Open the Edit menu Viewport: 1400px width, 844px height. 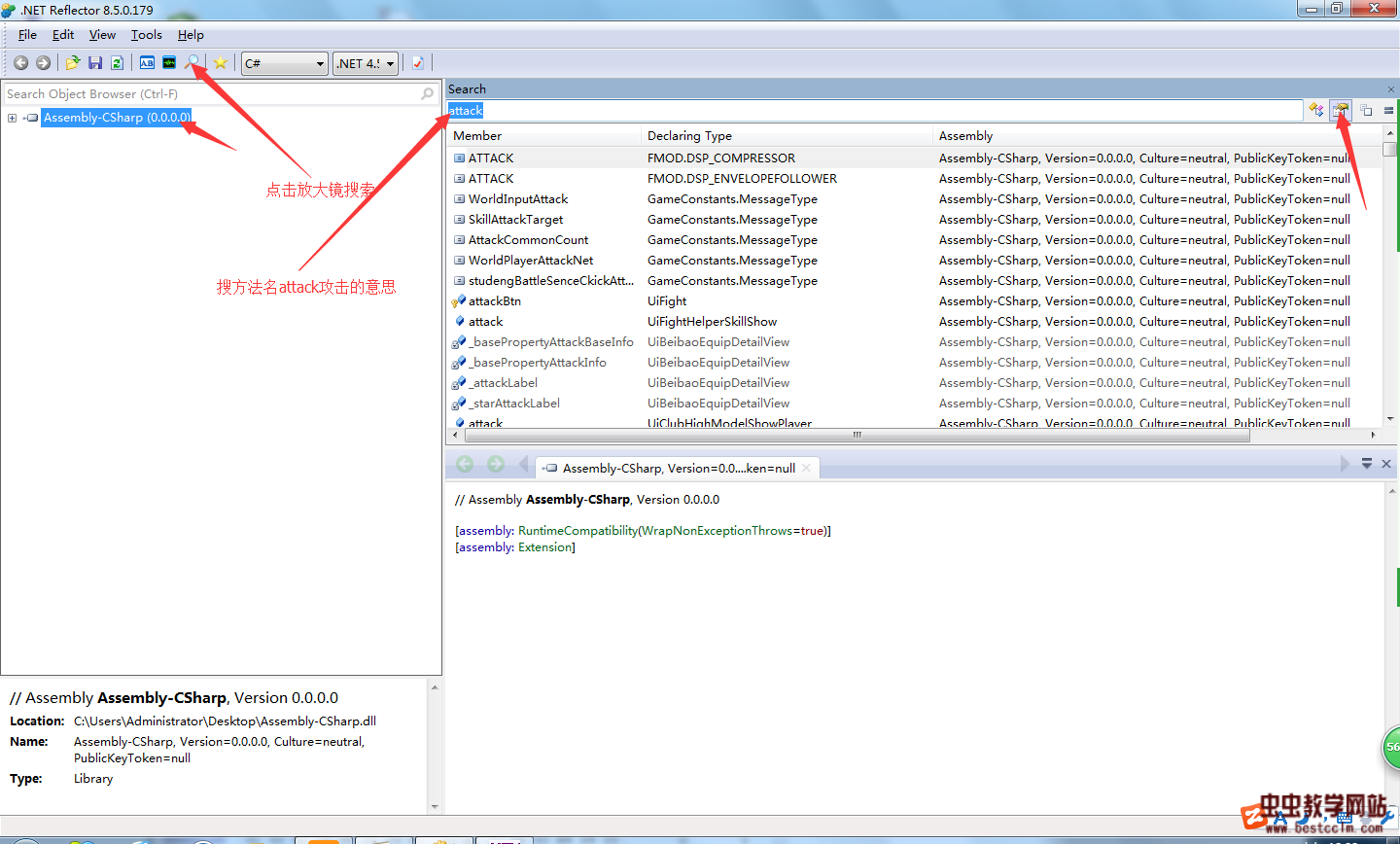(x=63, y=35)
